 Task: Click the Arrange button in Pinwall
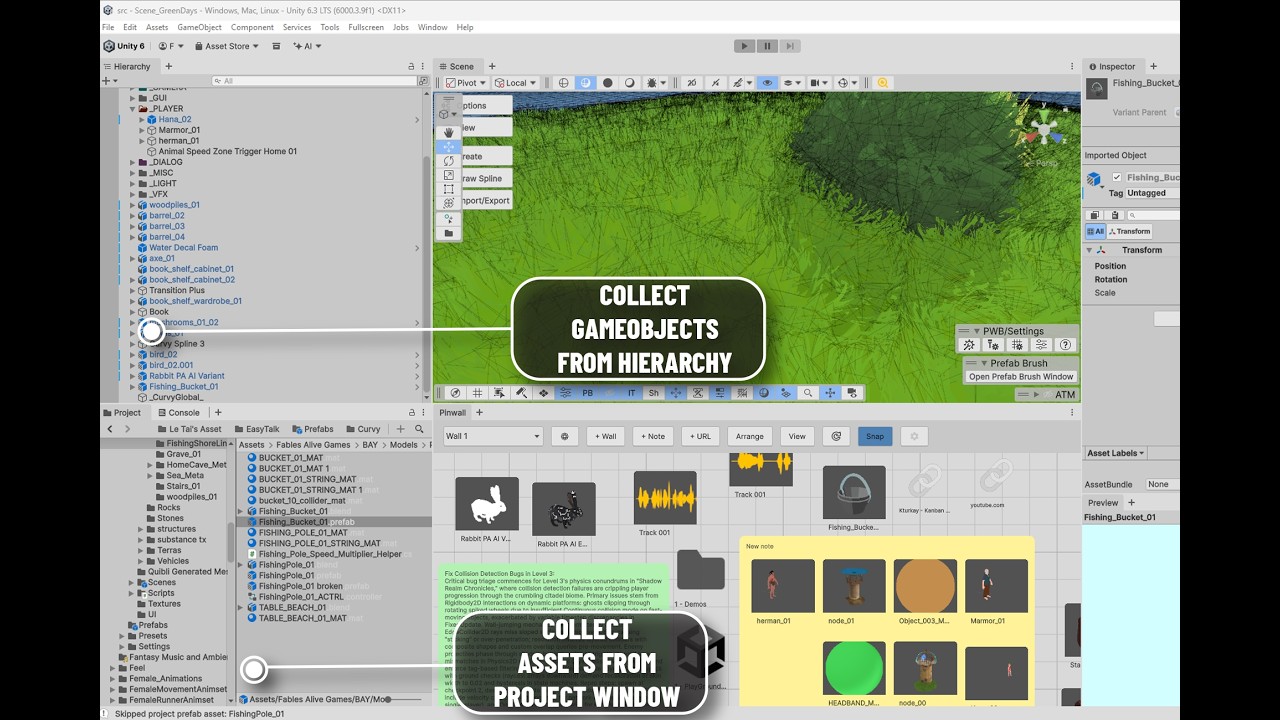tap(750, 436)
